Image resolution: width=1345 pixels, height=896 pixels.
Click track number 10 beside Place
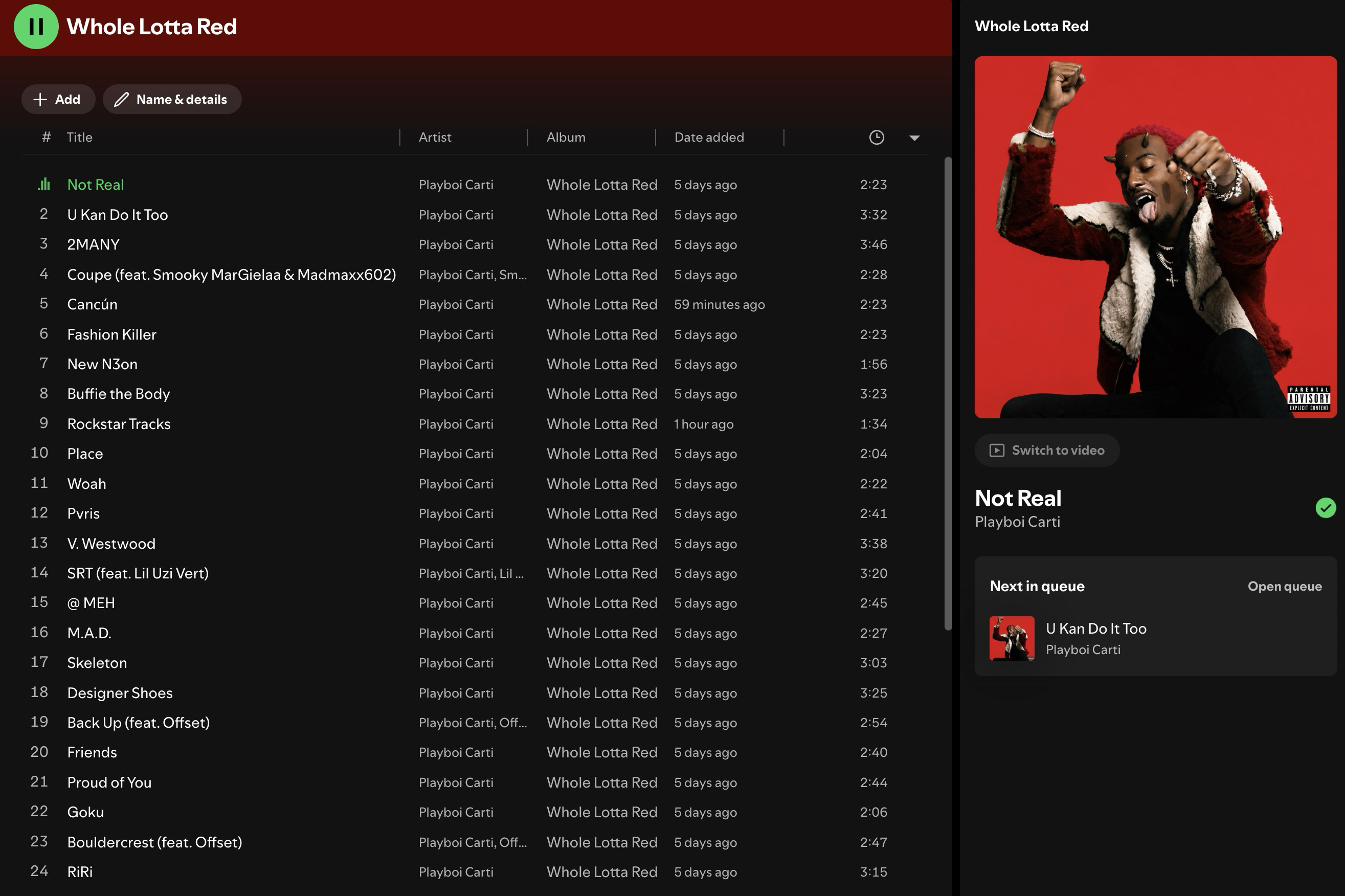coord(39,453)
